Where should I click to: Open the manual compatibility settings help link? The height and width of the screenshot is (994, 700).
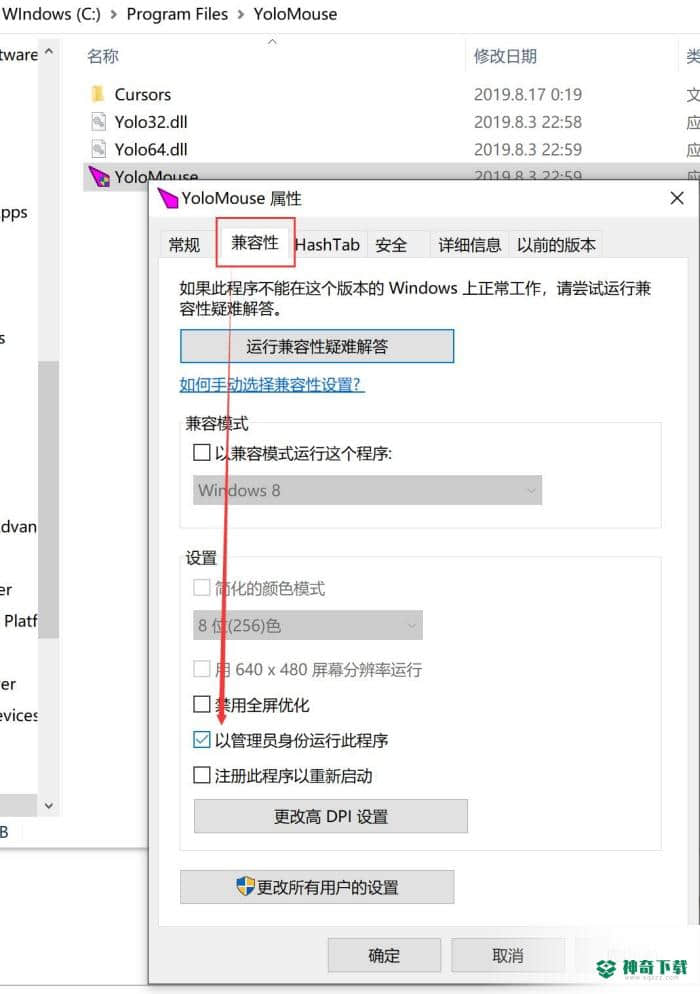coord(272,384)
